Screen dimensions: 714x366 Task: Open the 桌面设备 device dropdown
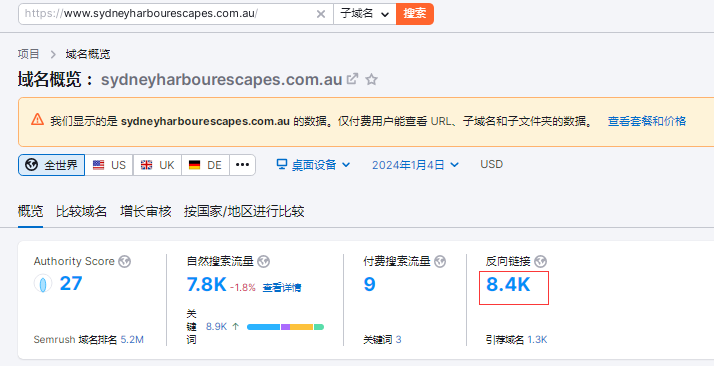[313, 164]
